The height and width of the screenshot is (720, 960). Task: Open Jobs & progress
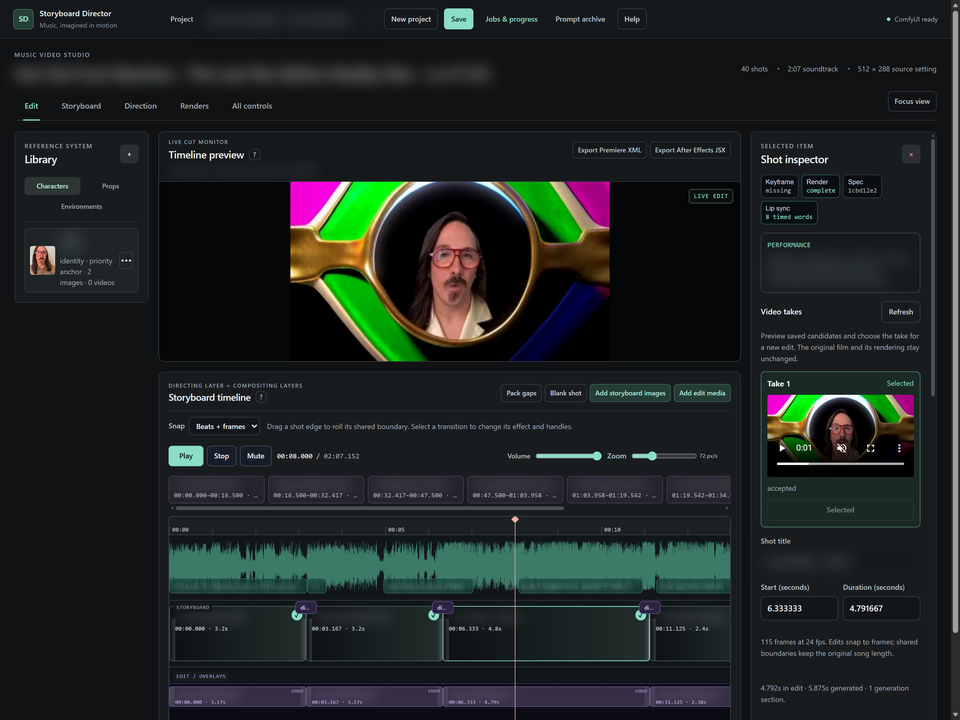[511, 19]
